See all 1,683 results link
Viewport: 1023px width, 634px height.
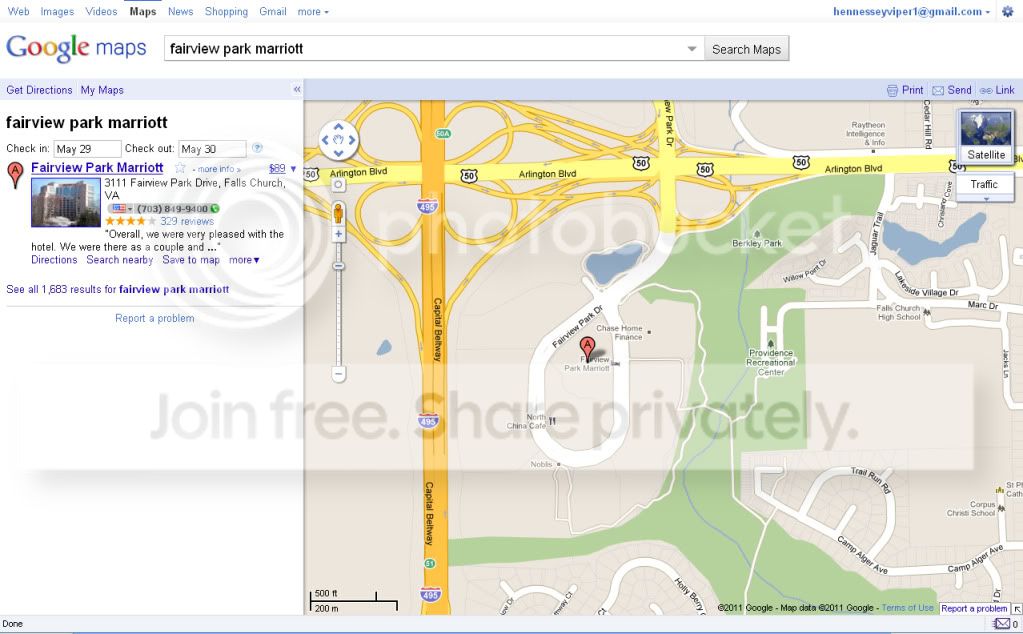[117, 289]
